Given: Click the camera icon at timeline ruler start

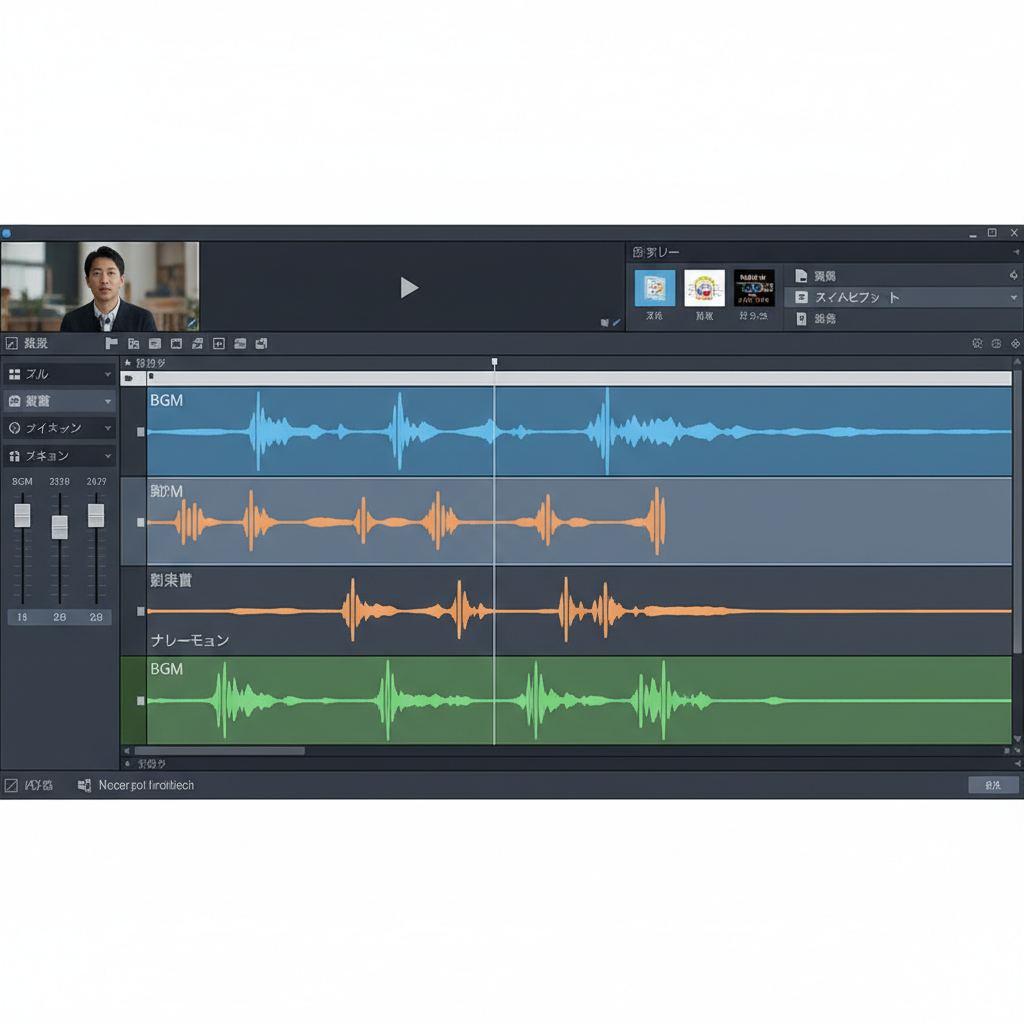Looking at the screenshot, I should (129, 378).
